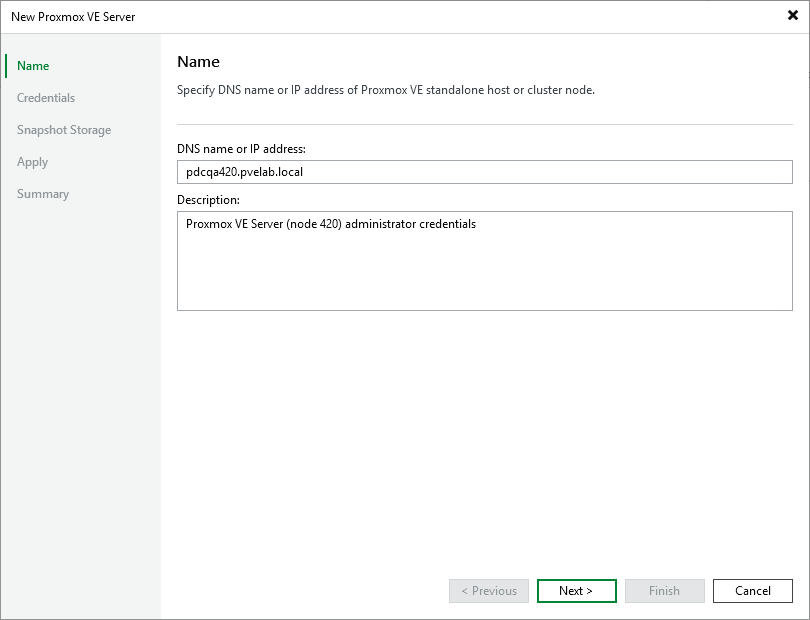Click the Finish button
Image resolution: width=810 pixels, height=620 pixels.
tap(664, 590)
